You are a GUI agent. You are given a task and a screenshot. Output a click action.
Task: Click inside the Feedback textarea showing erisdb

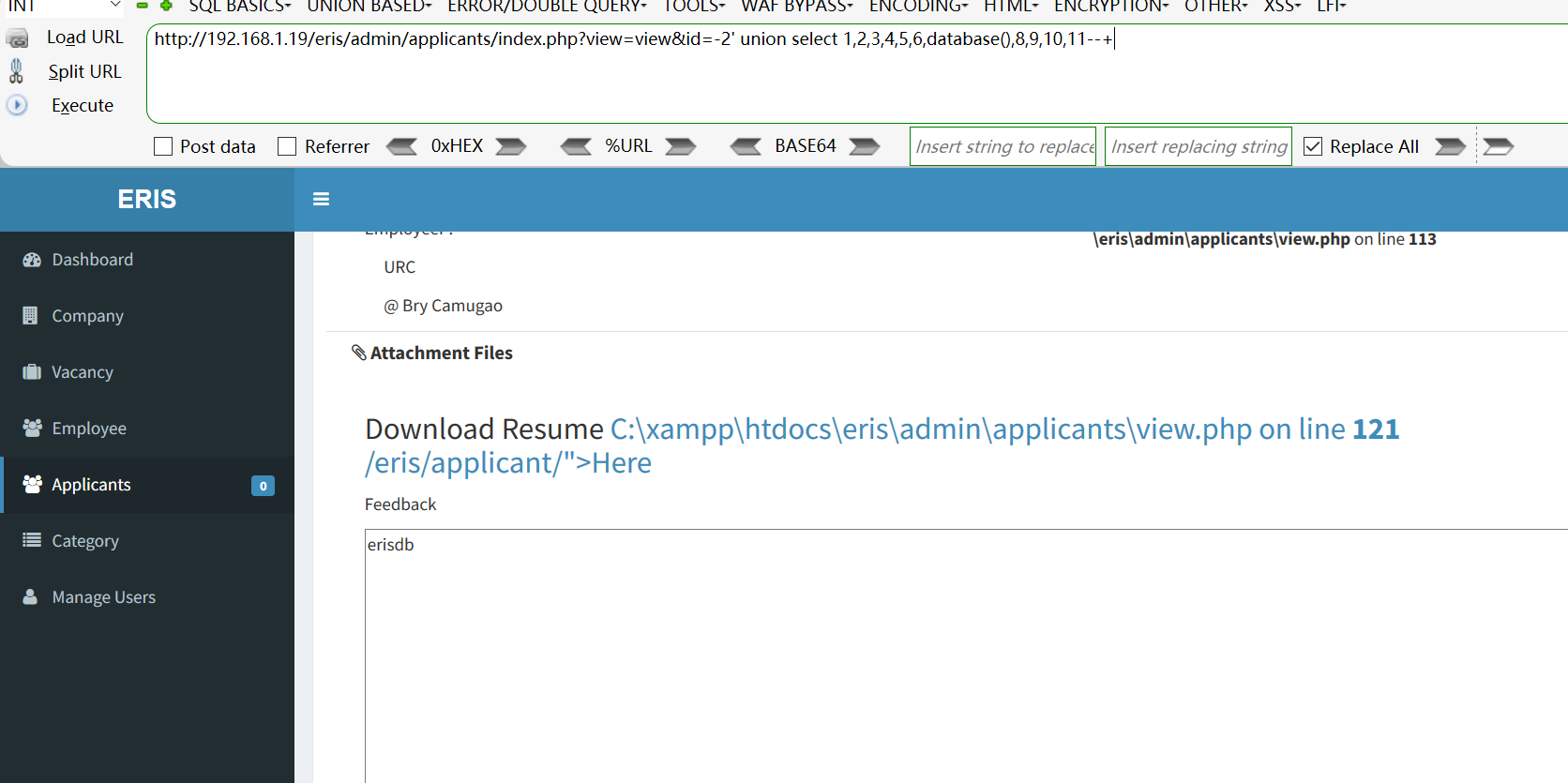(966, 655)
